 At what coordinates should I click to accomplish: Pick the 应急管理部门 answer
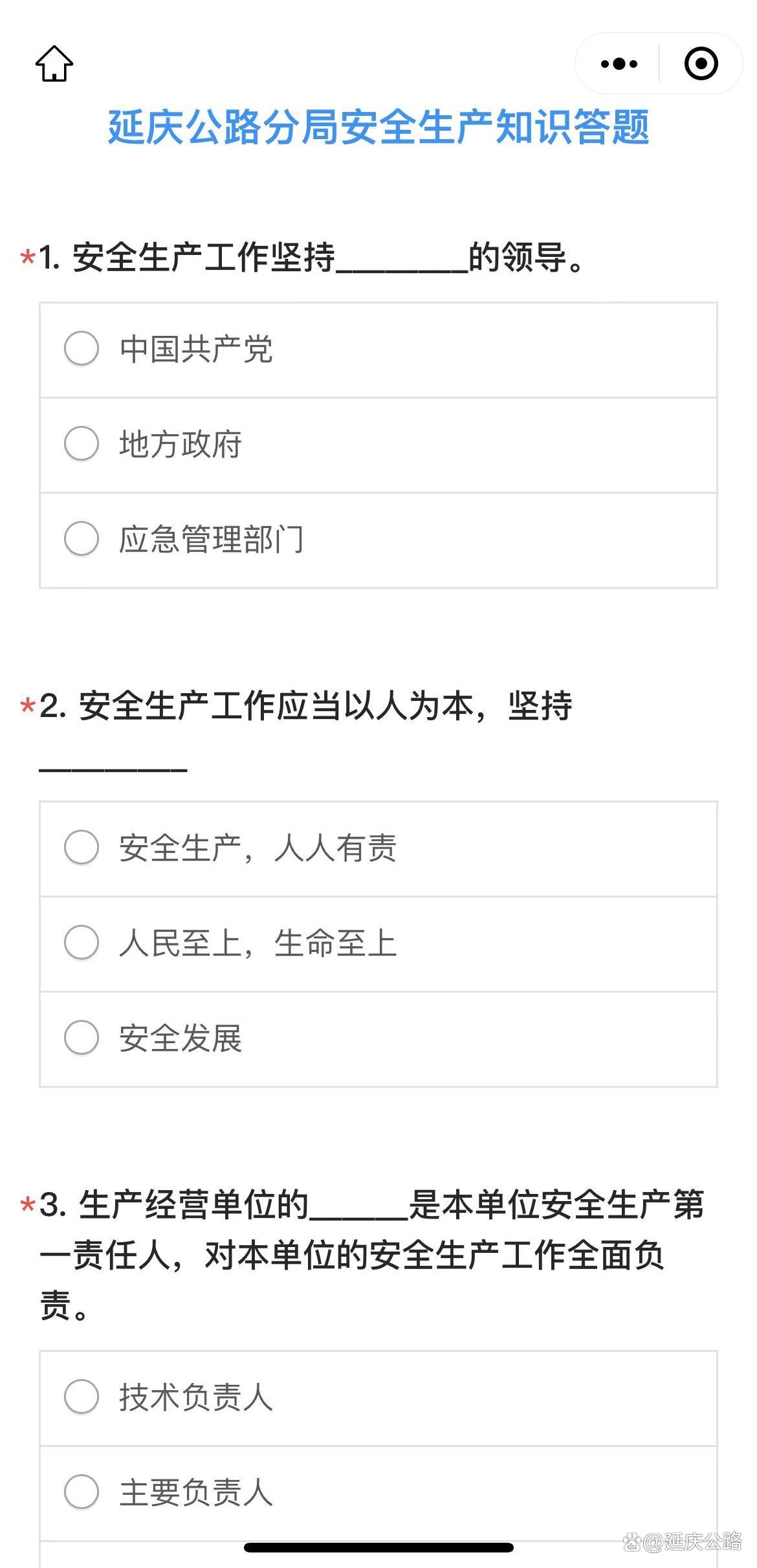coord(82,539)
